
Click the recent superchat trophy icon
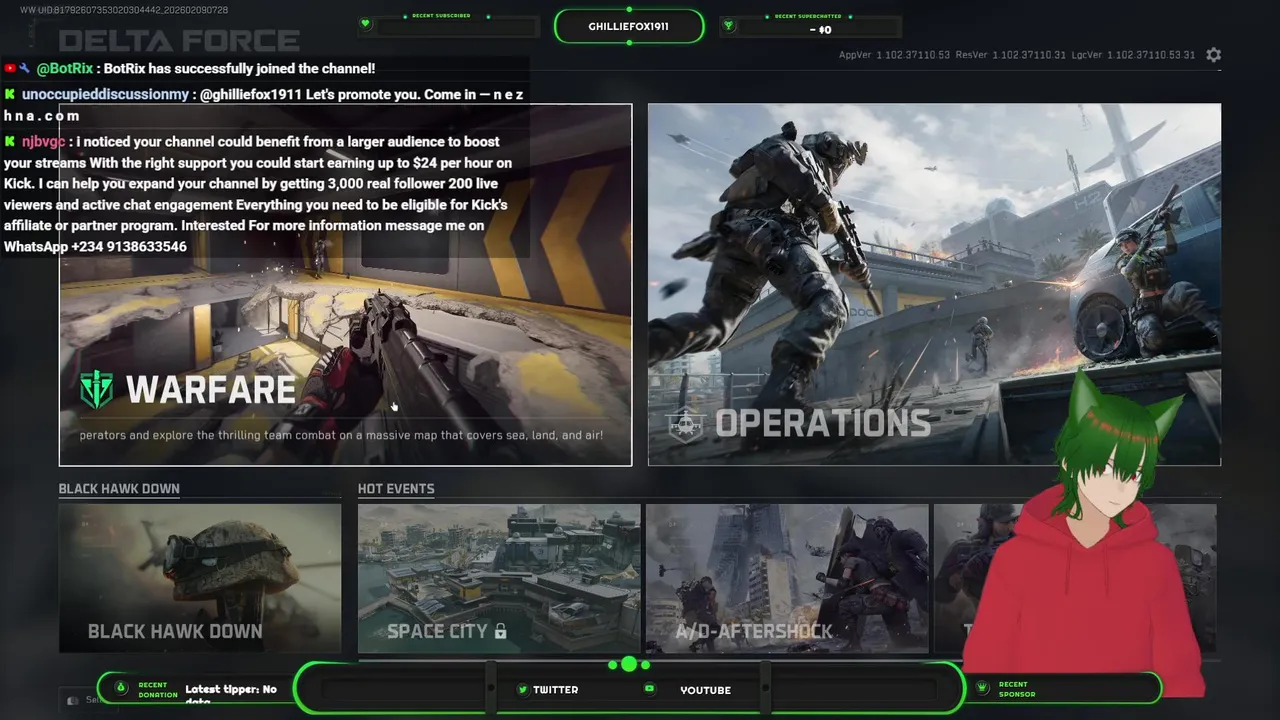click(x=728, y=25)
